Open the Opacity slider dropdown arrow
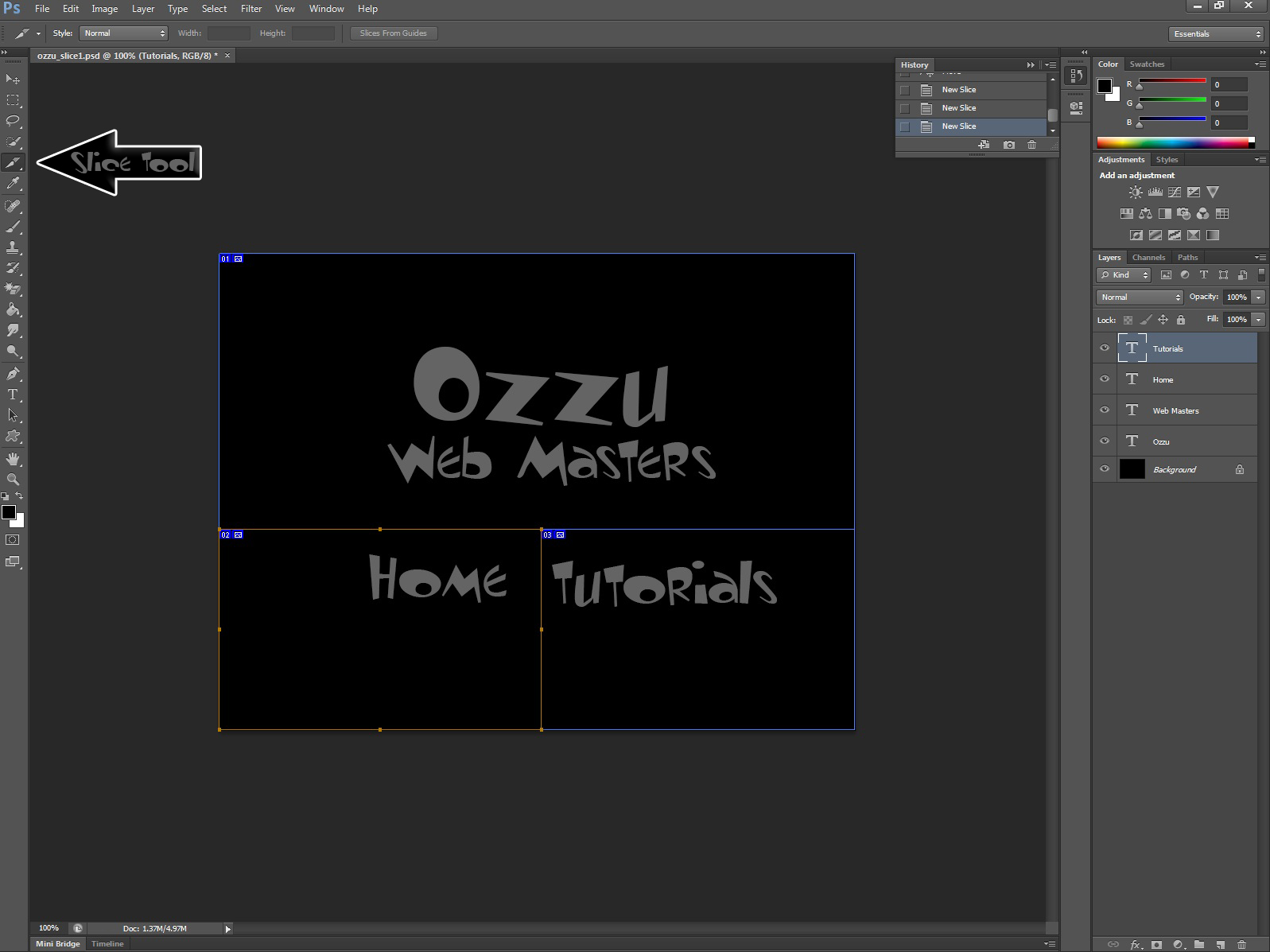 (x=1258, y=297)
